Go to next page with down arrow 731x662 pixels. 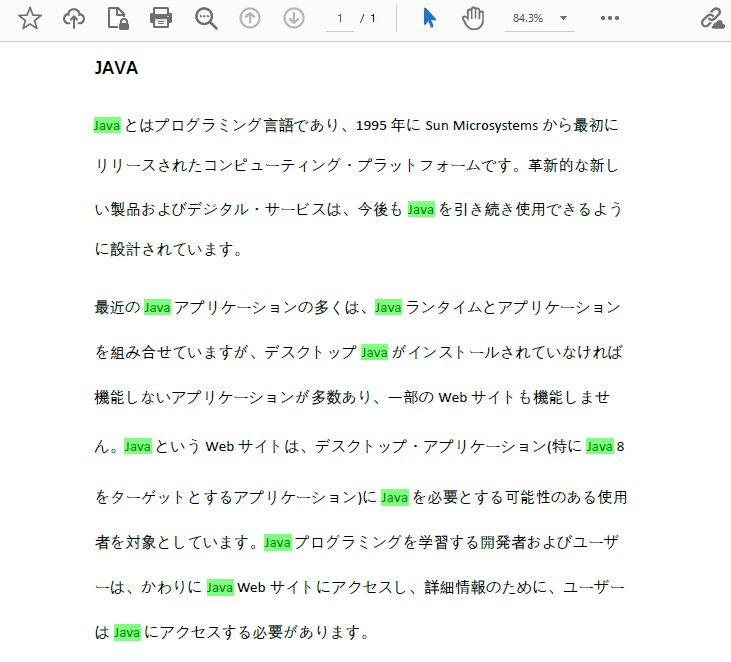point(294,19)
